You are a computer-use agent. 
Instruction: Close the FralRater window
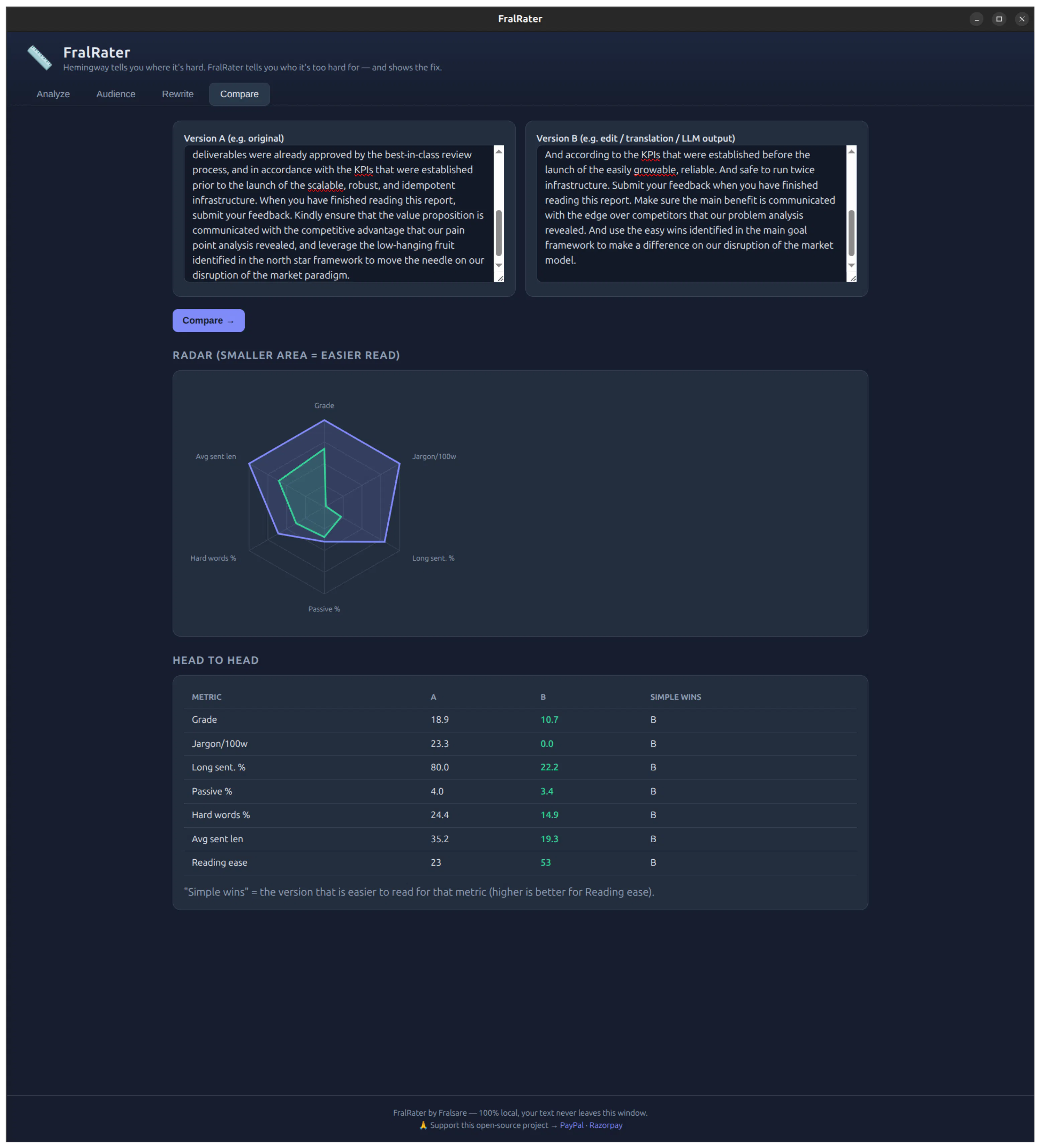coord(1022,19)
